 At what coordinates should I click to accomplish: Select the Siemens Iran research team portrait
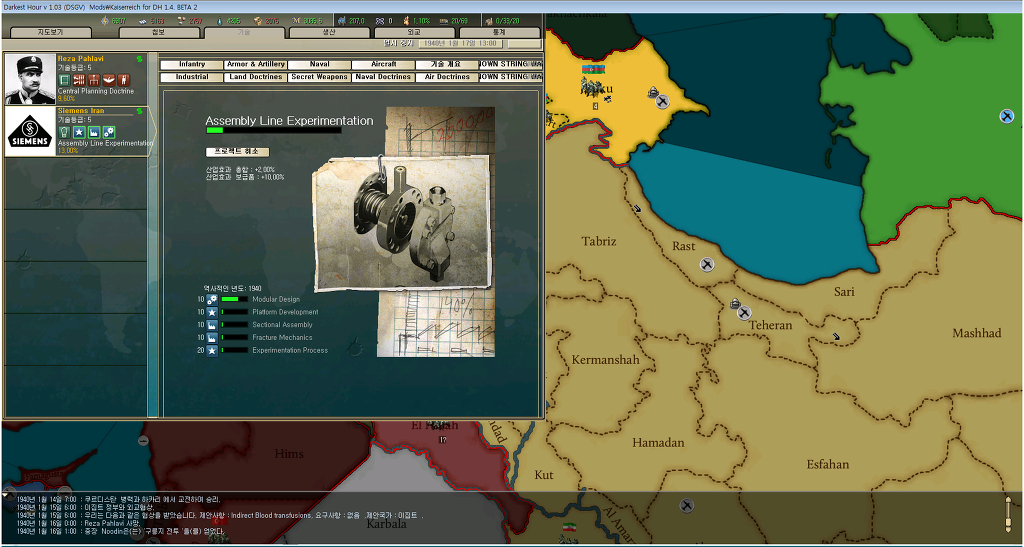(31, 131)
